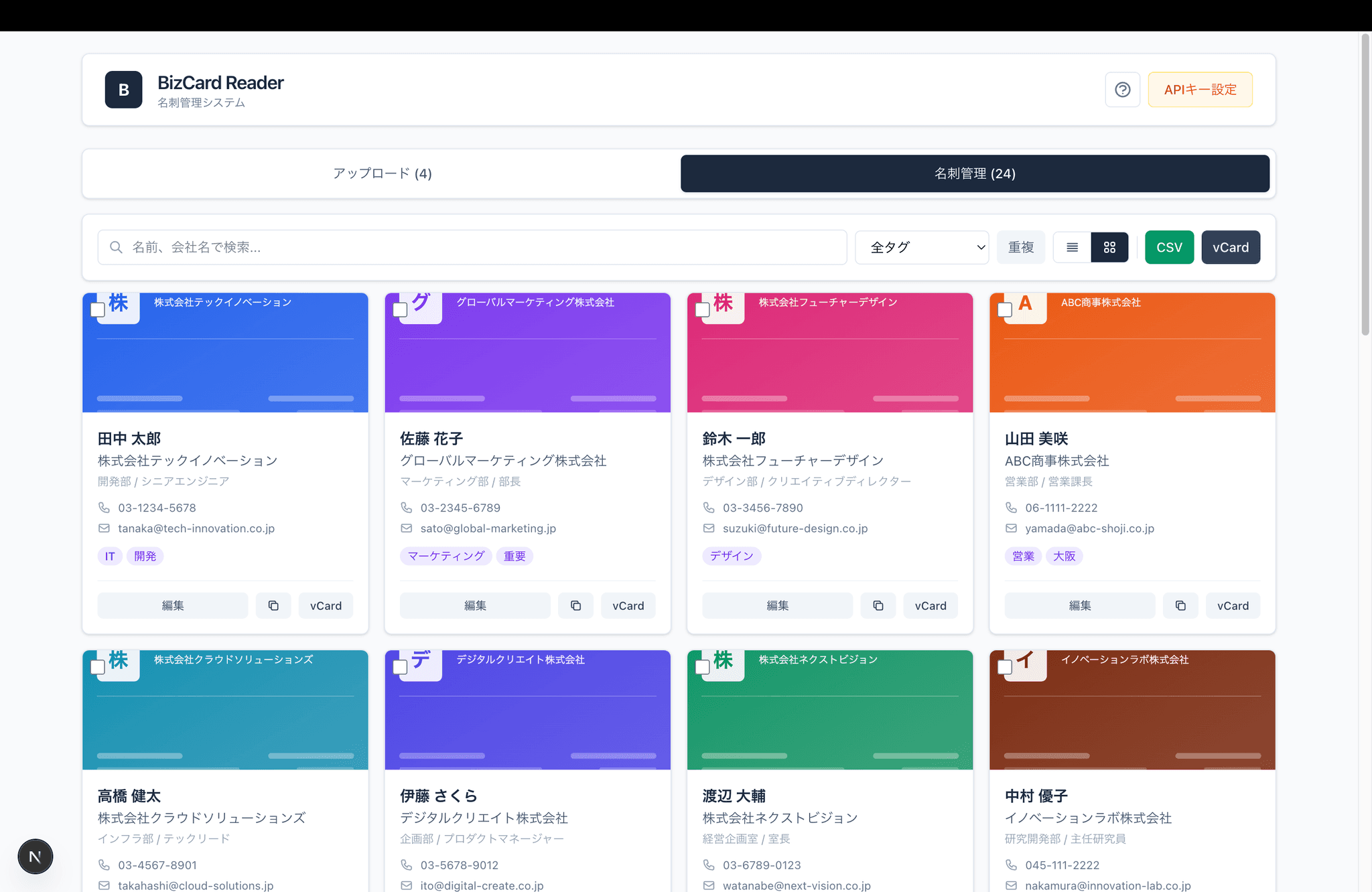Click the BizCard Reader B logo
Screen dimensions: 1372x892
point(123,90)
